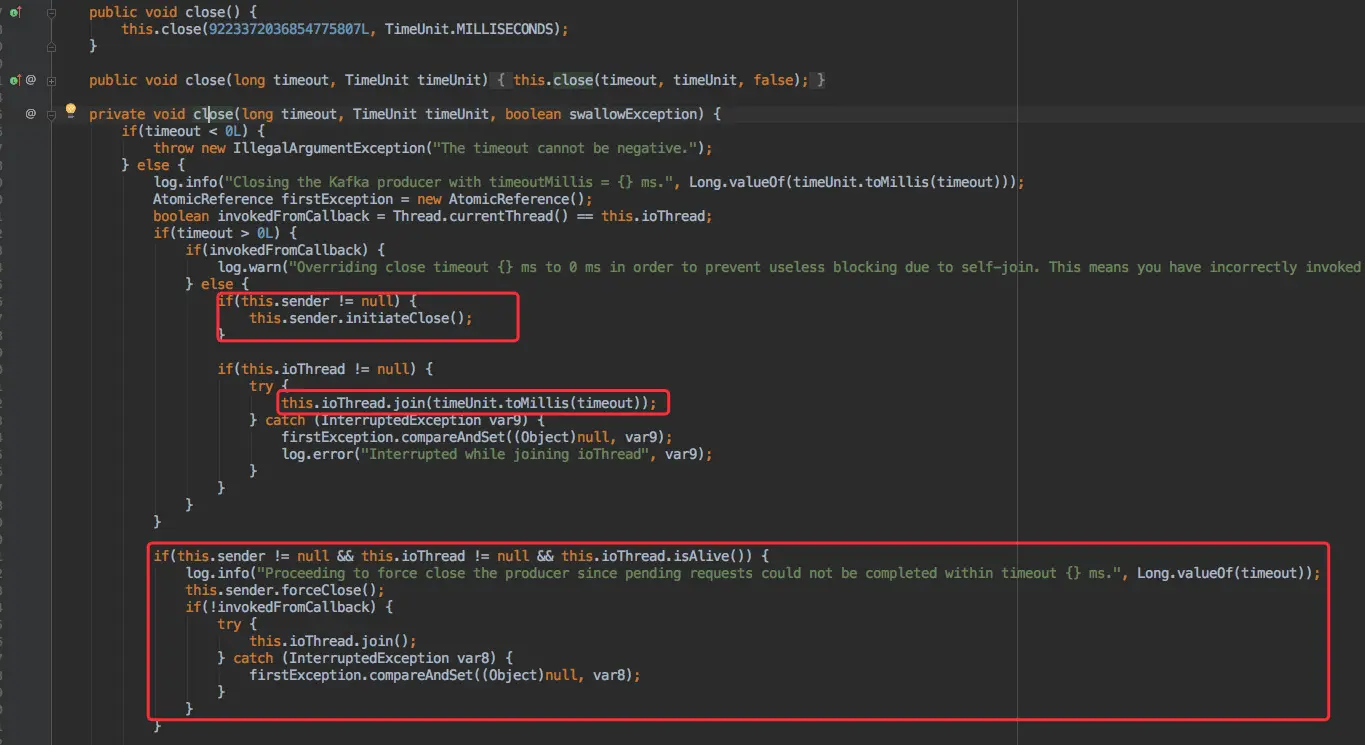Collapse the private void close method fold
The image size is (1365, 745).
(x=51, y=114)
